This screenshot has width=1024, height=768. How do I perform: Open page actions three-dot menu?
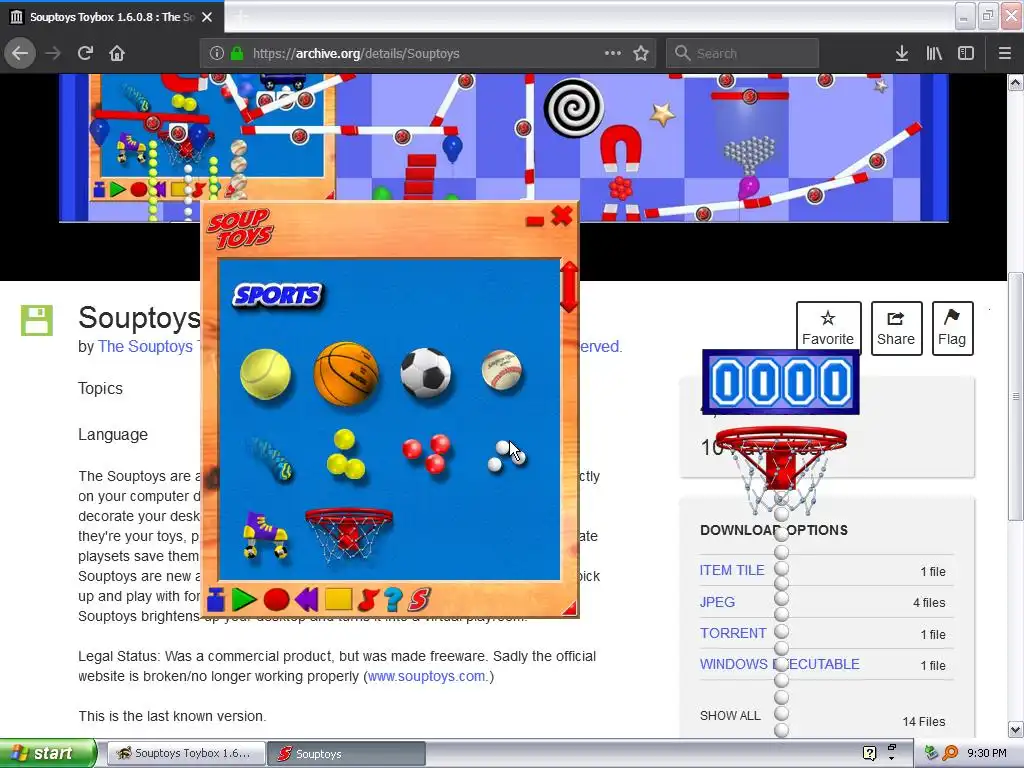point(613,54)
